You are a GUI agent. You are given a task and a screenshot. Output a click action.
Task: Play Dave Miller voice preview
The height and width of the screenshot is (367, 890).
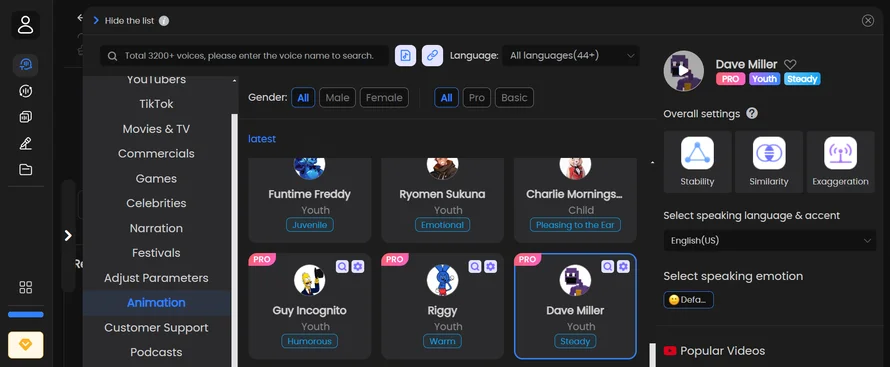point(683,71)
